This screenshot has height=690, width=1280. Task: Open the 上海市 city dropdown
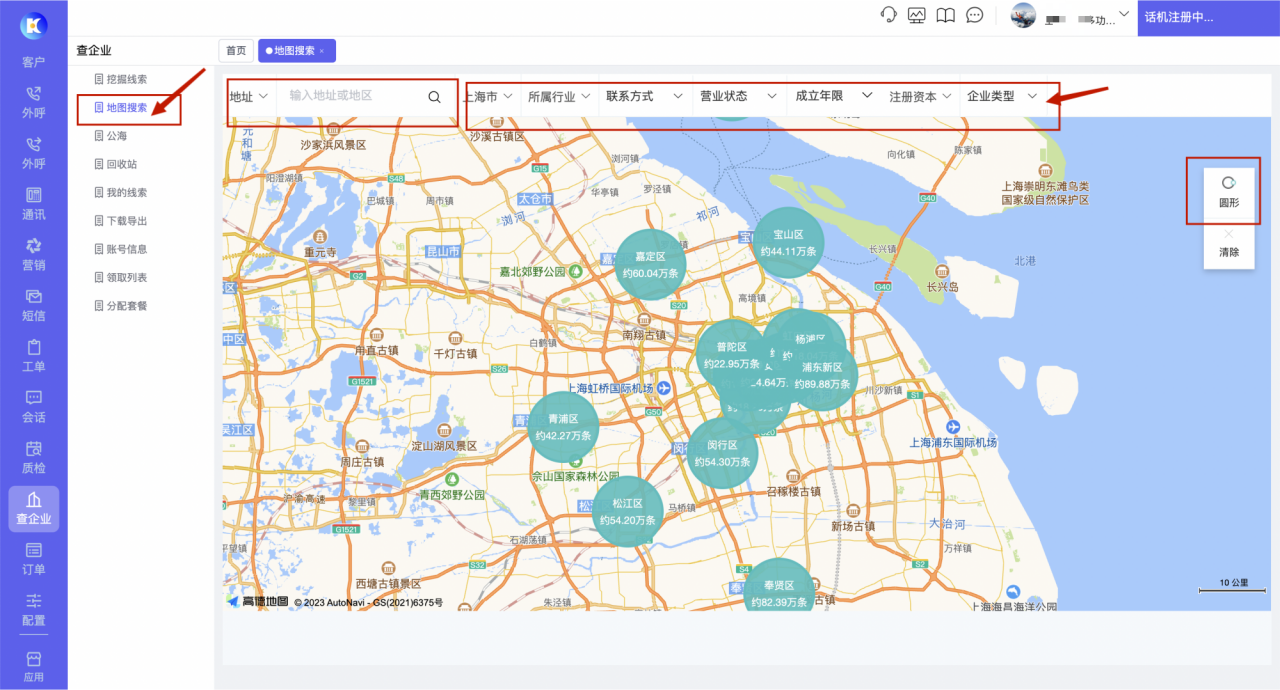coord(489,97)
